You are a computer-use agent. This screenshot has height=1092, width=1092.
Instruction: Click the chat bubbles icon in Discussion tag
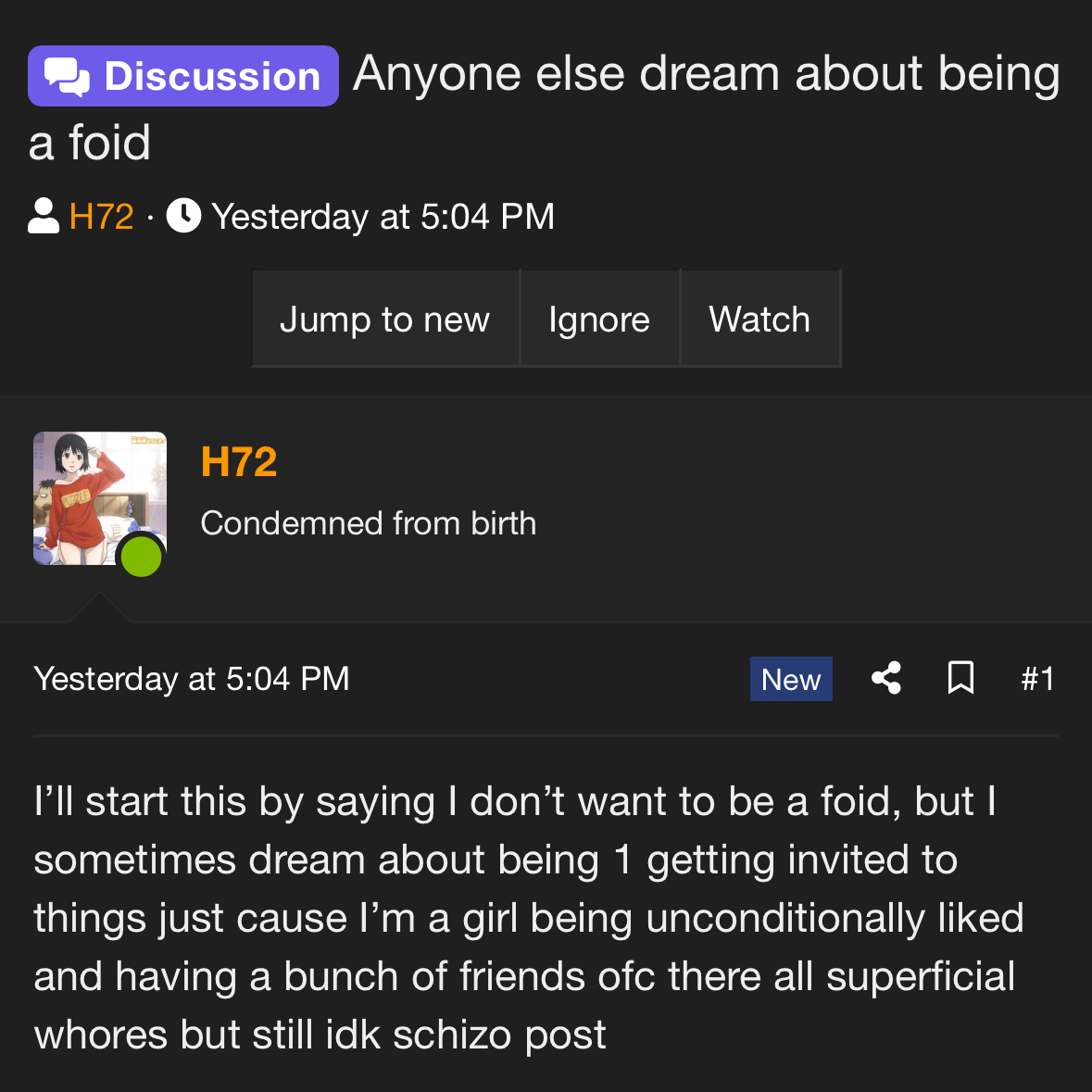click(x=67, y=77)
